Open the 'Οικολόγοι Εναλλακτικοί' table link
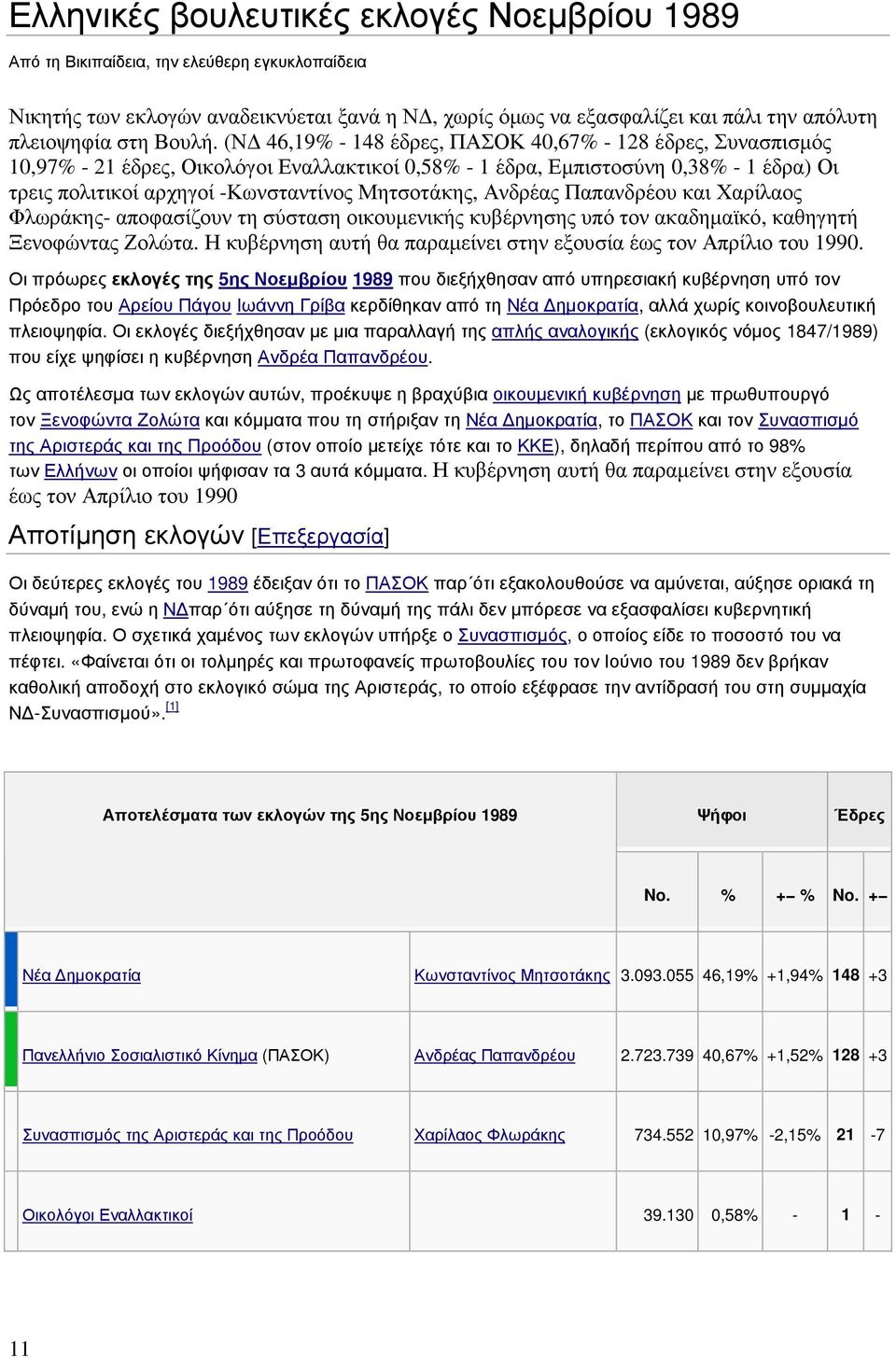896x1358 pixels. click(107, 1215)
